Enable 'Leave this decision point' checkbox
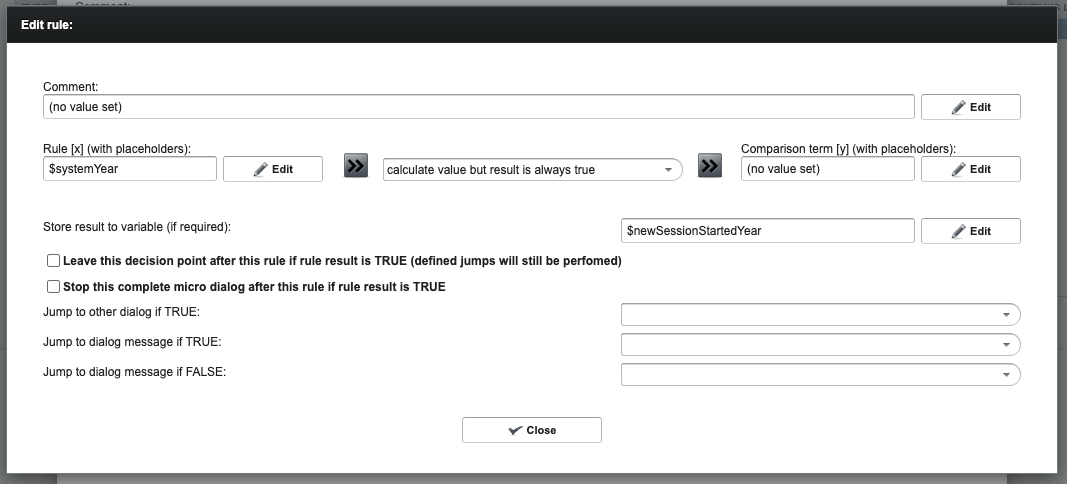Image resolution: width=1067 pixels, height=484 pixels. pyautogui.click(x=53, y=261)
